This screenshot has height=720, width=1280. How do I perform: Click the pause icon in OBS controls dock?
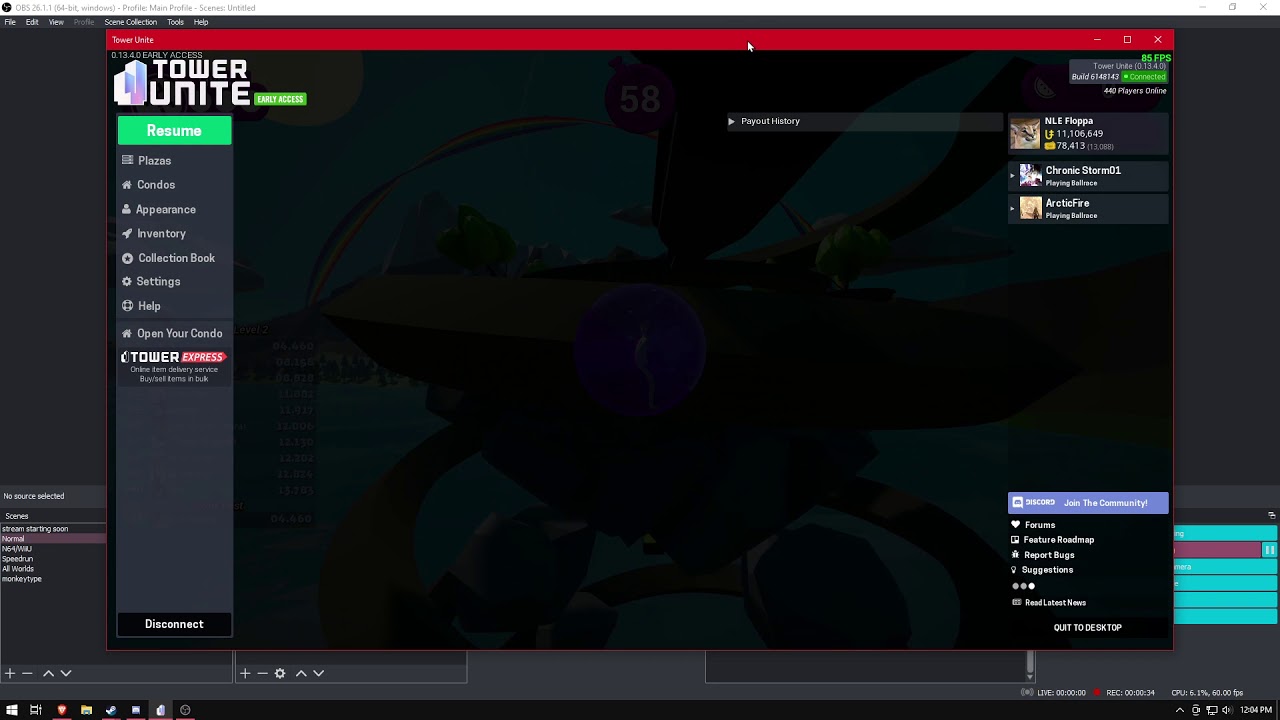[x=1269, y=550]
